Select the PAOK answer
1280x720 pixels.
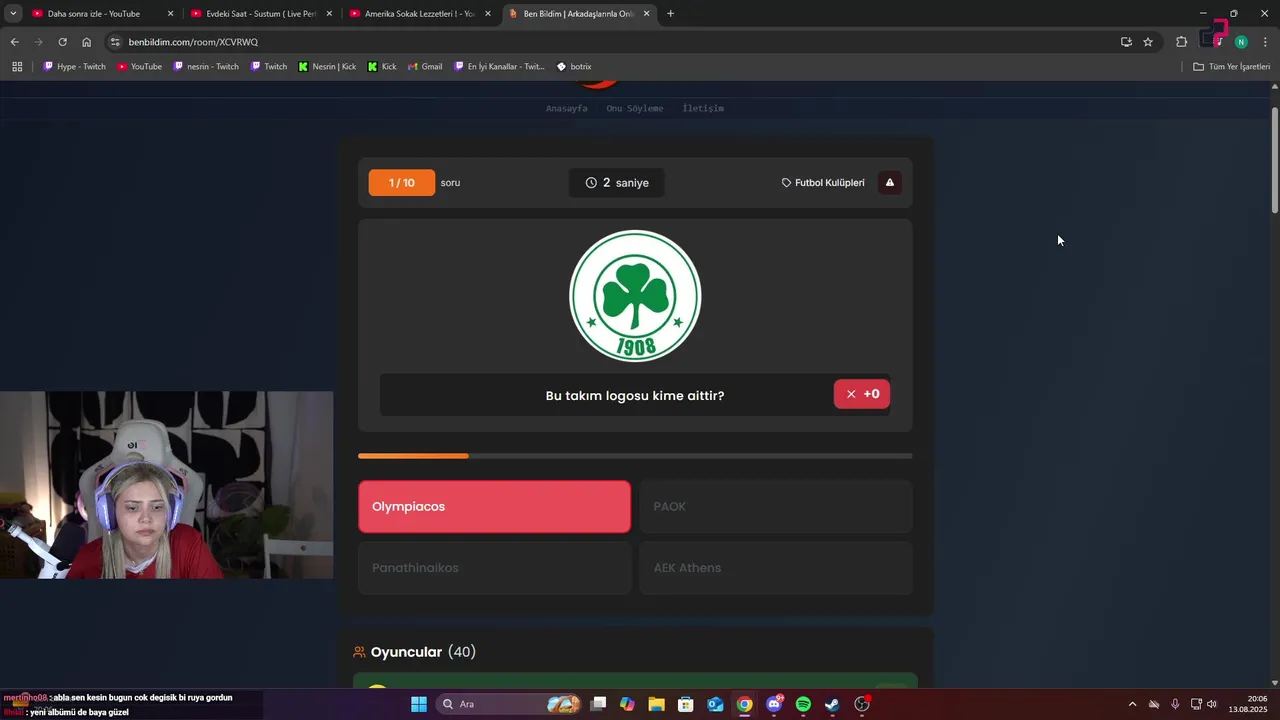click(x=776, y=506)
